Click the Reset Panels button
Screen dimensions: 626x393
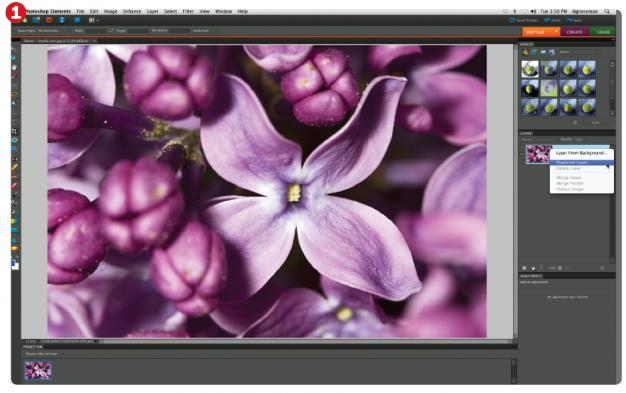[x=523, y=20]
